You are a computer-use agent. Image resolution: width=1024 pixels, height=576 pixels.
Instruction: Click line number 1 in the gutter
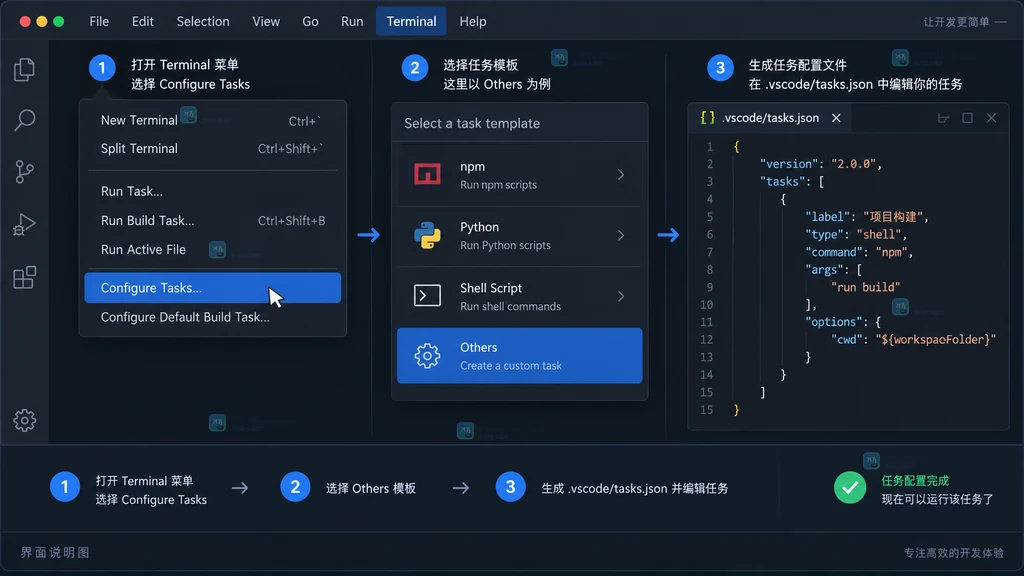point(709,147)
